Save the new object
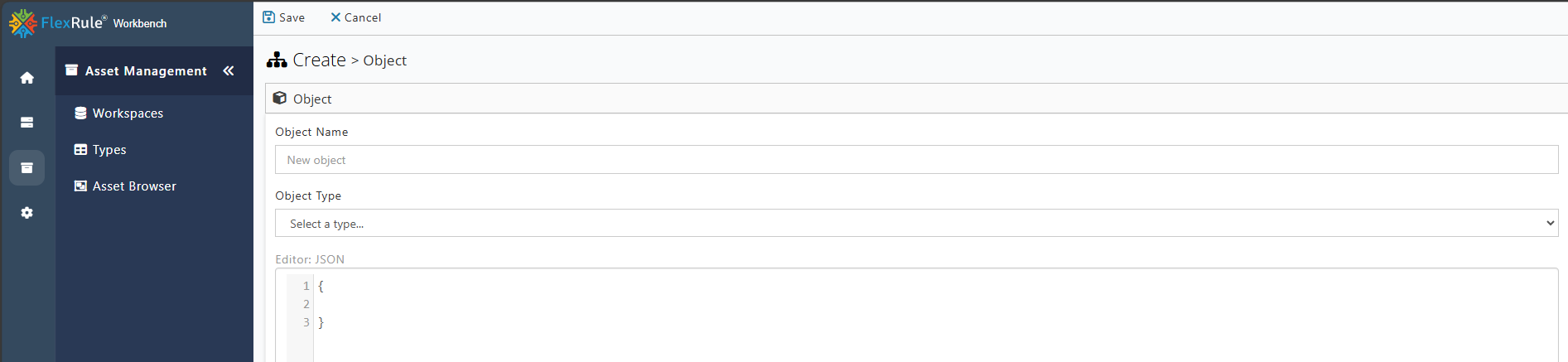This screenshot has height=362, width=1568. click(283, 17)
